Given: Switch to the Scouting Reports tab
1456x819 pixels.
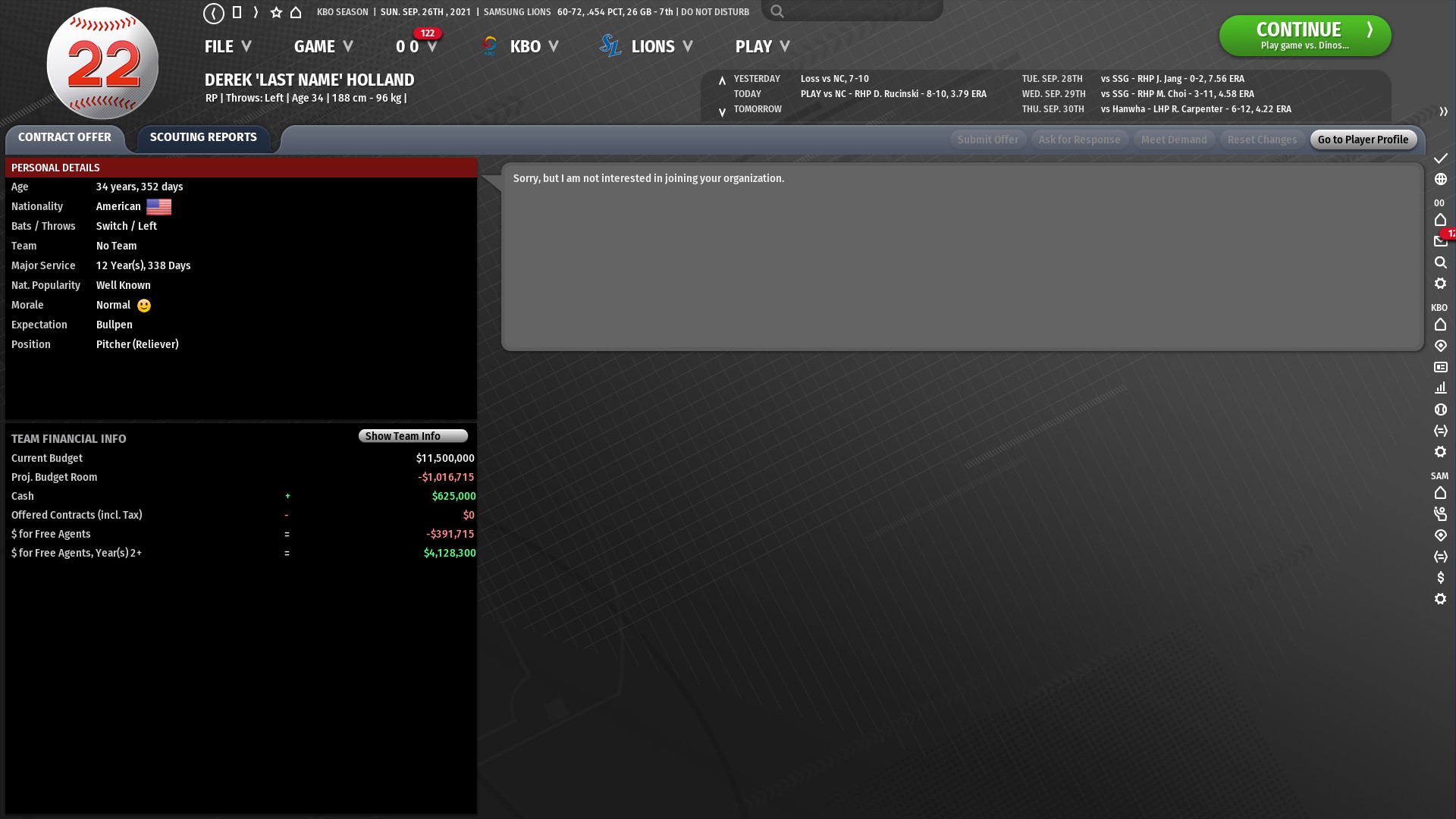Looking at the screenshot, I should coord(203,137).
